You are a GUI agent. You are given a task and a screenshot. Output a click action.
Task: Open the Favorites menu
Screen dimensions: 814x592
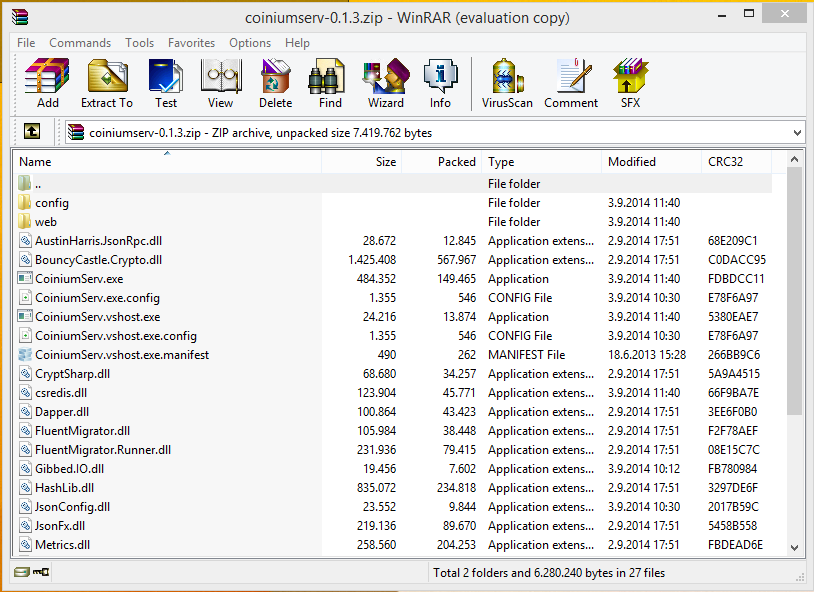pos(191,43)
